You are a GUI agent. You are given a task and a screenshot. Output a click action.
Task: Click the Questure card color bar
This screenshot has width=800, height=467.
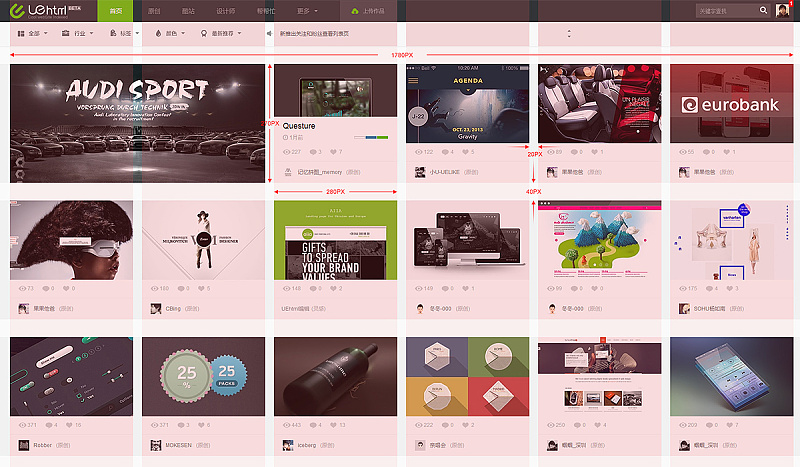tap(371, 137)
